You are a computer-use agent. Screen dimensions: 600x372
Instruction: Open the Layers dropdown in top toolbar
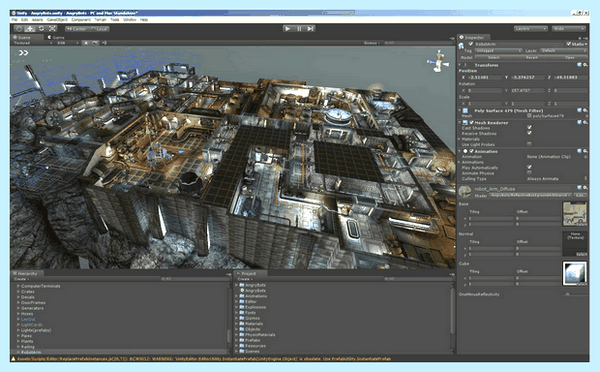pos(530,29)
